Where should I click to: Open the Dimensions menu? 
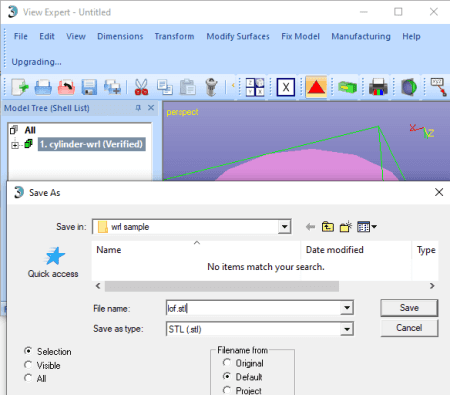click(120, 36)
